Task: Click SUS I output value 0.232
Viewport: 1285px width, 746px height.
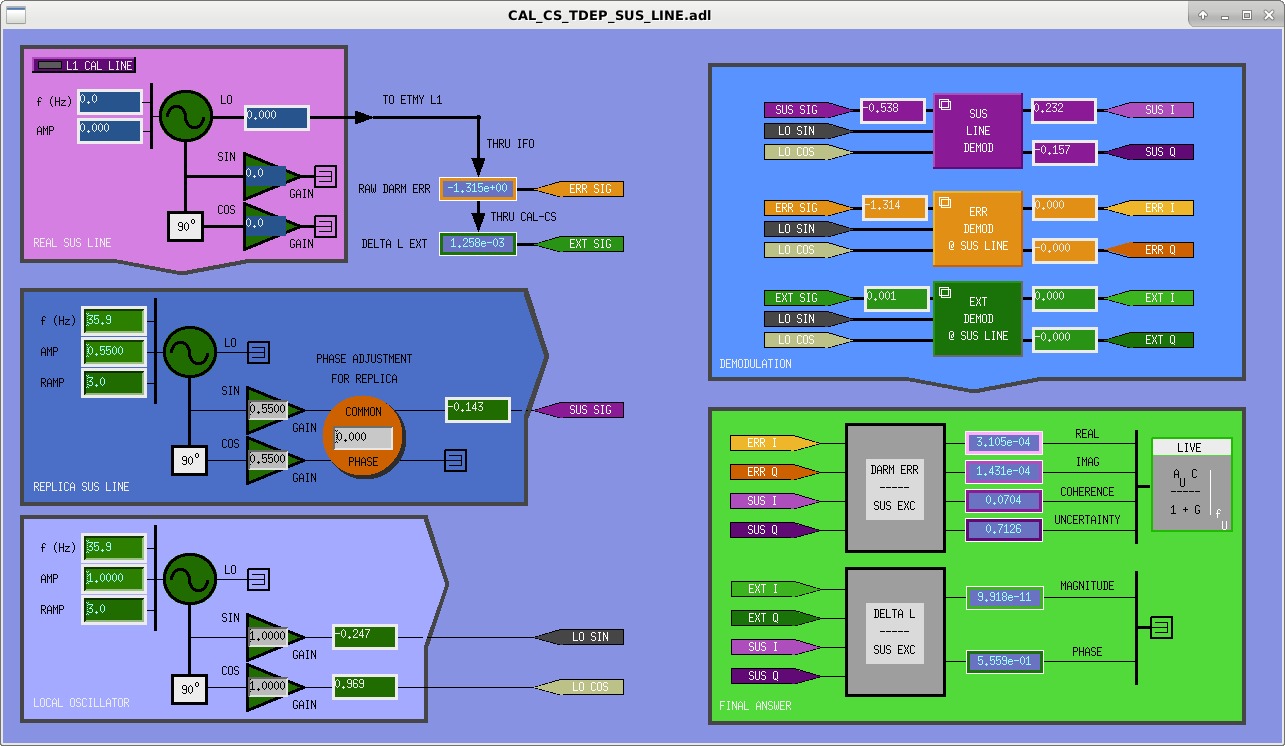Action: pos(1064,110)
